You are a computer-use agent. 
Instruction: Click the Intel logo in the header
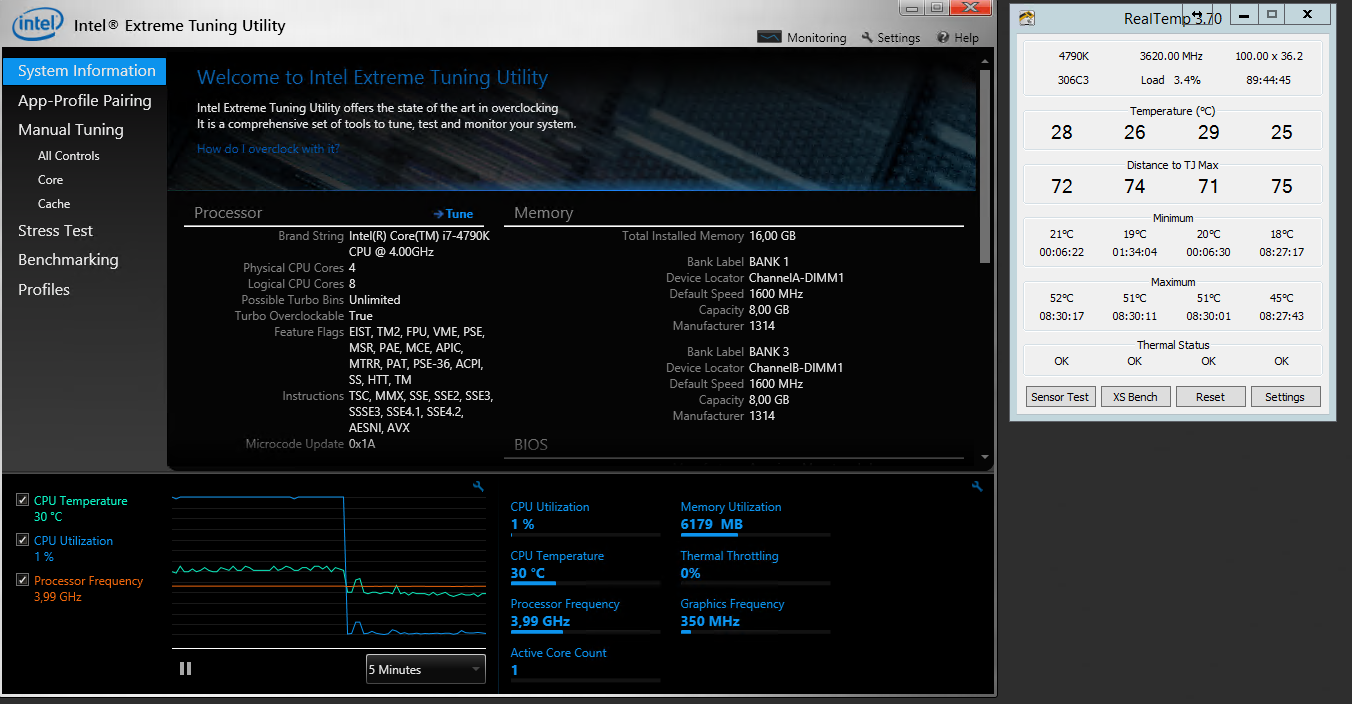coord(37,24)
